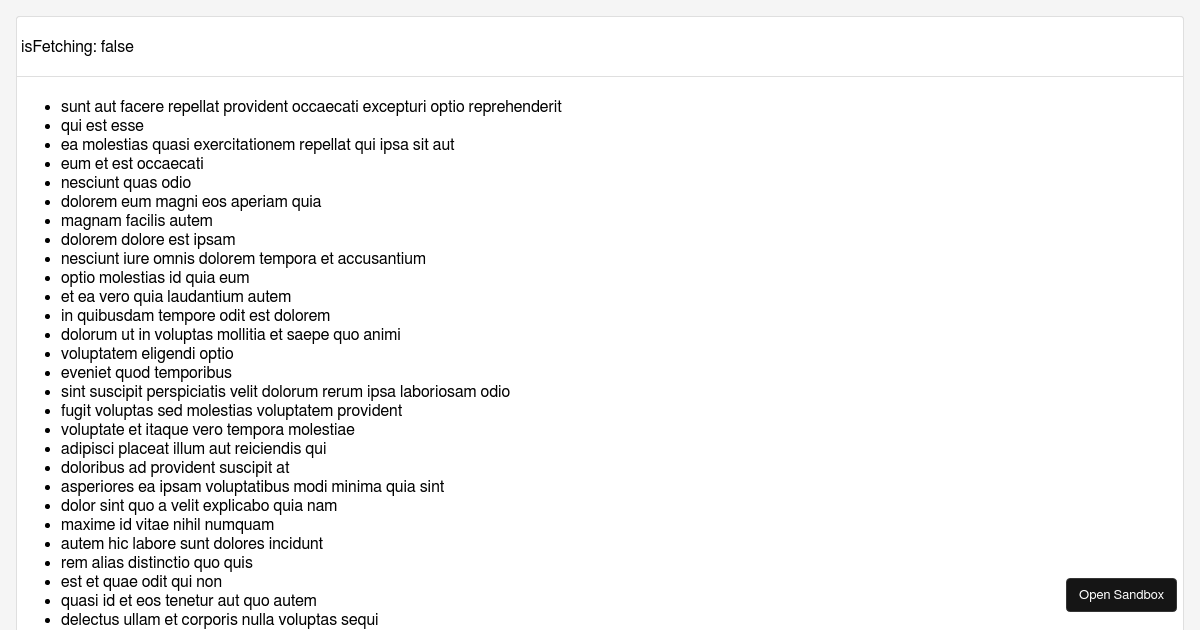
Task: Select the isFetching: false status text
Action: [77, 47]
